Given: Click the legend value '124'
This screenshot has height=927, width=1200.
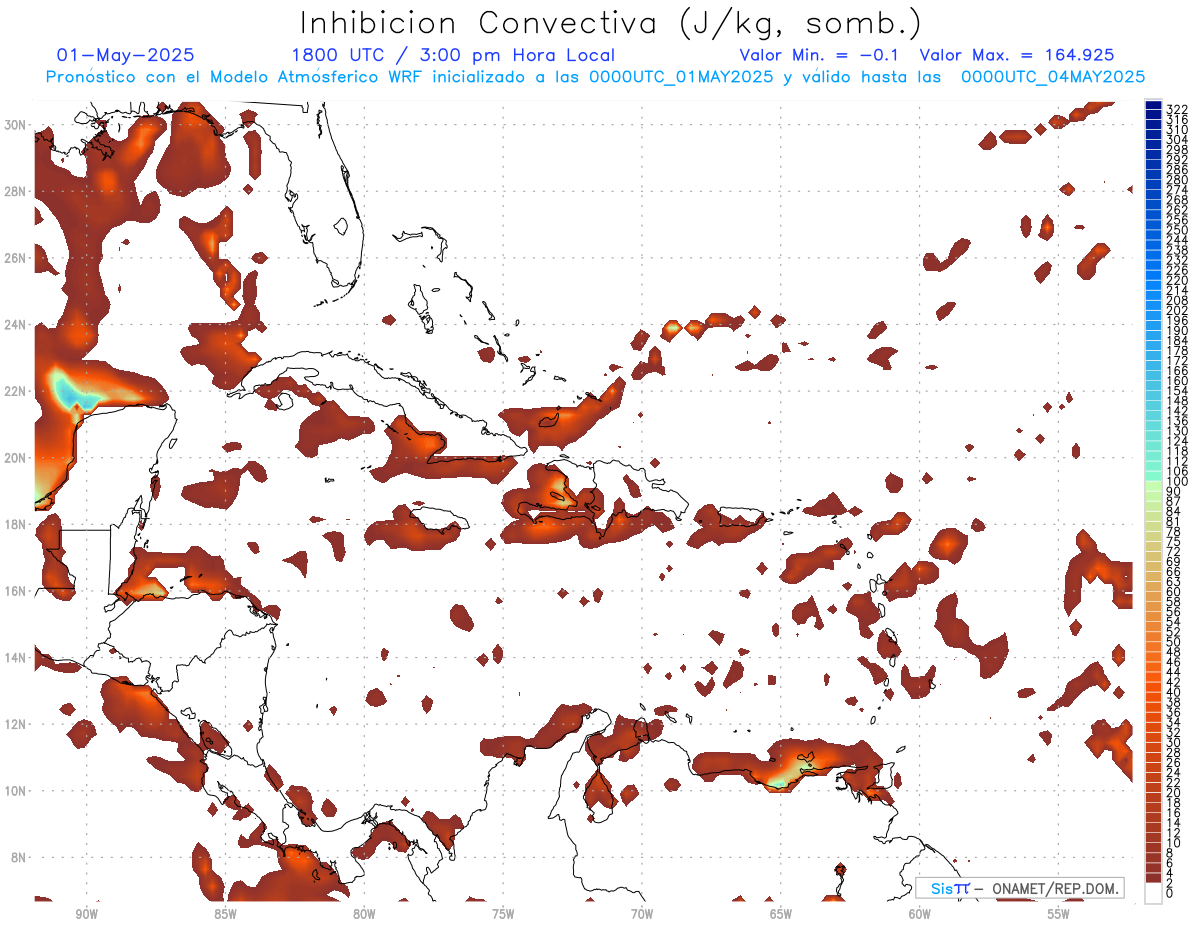Looking at the screenshot, I should pyautogui.click(x=1177, y=441).
